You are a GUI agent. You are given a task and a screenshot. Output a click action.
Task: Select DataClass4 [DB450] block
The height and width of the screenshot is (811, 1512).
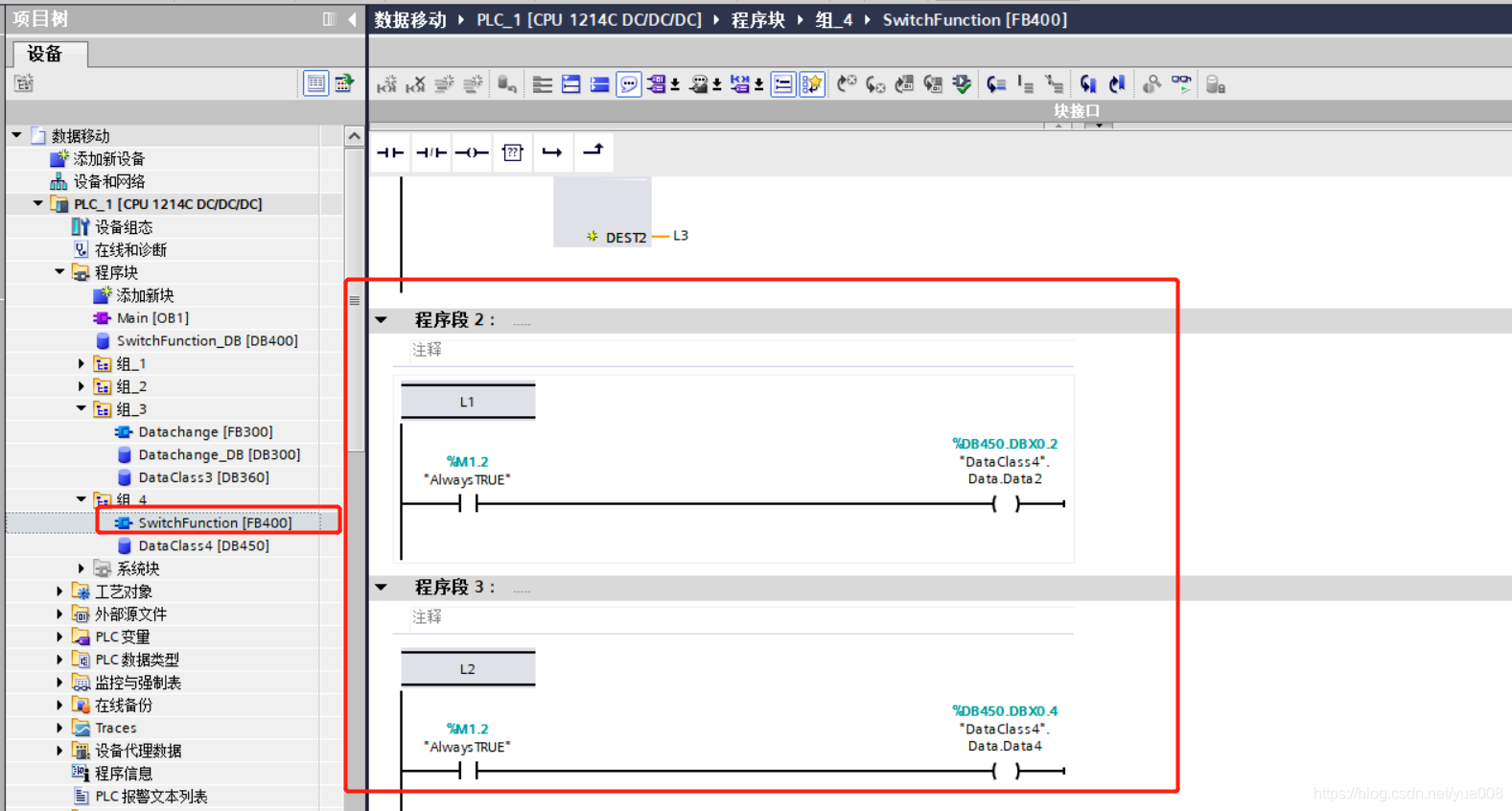pos(203,545)
